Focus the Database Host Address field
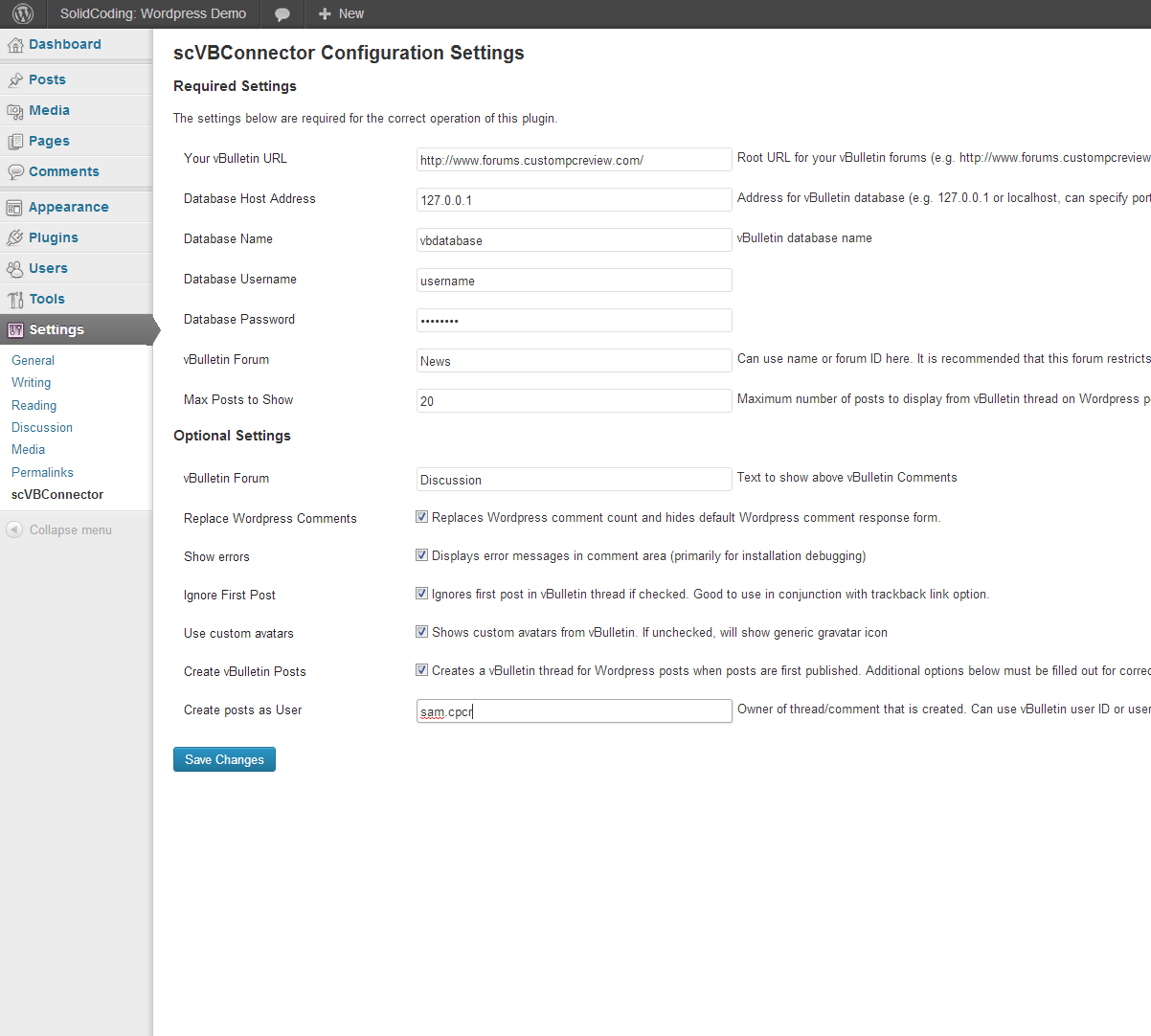Screen dimensions: 1151x1036 (575, 199)
